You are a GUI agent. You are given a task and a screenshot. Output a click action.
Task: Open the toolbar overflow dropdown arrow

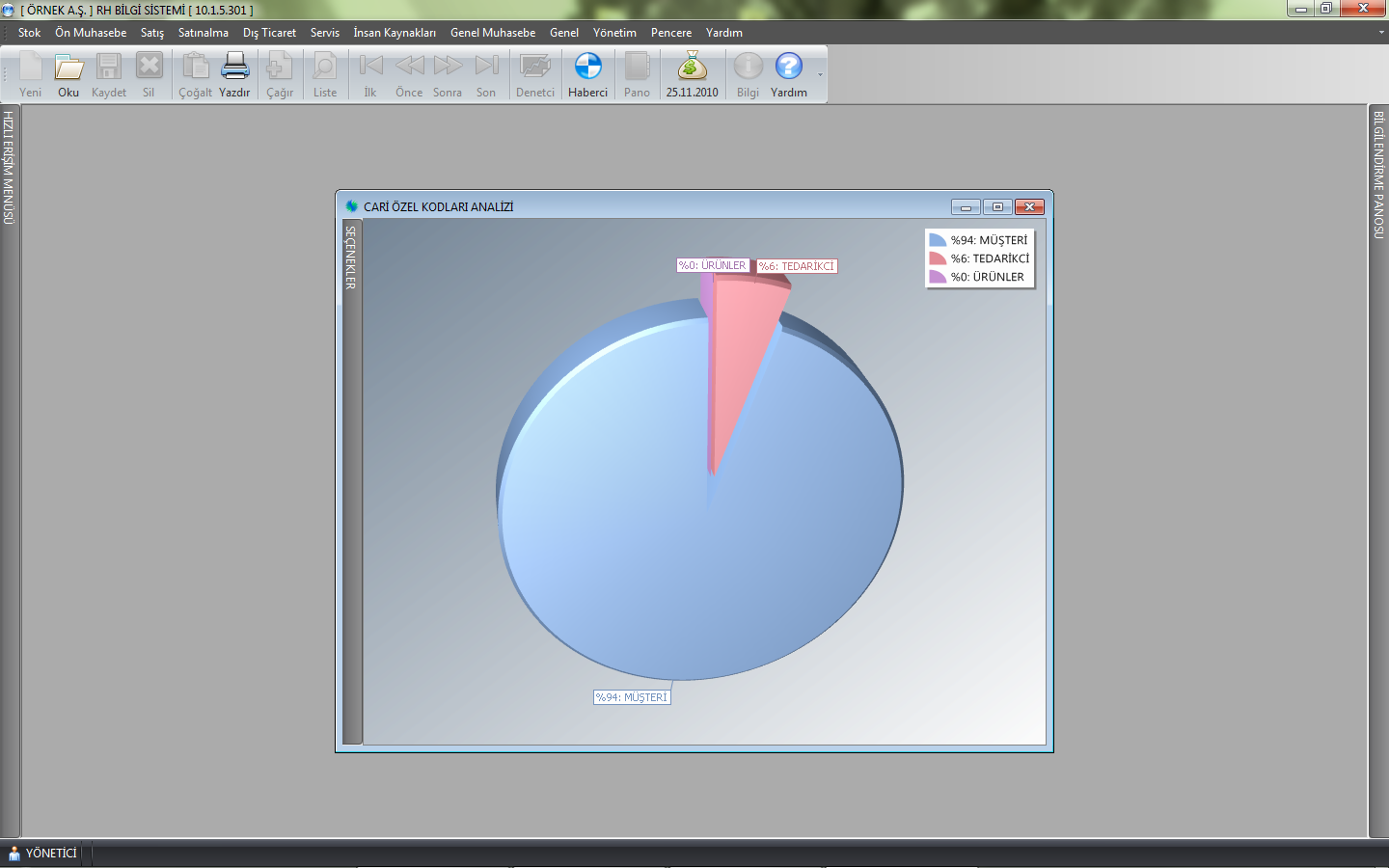click(820, 75)
